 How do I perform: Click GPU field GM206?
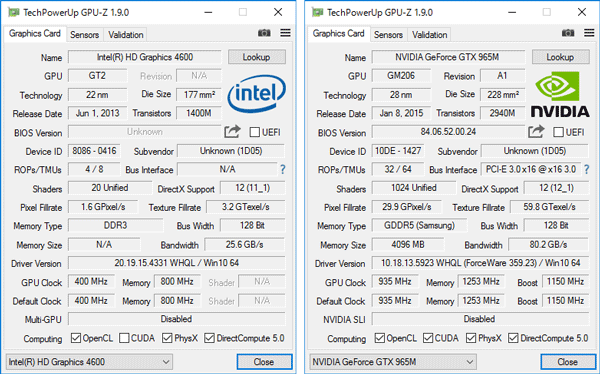[x=401, y=76]
